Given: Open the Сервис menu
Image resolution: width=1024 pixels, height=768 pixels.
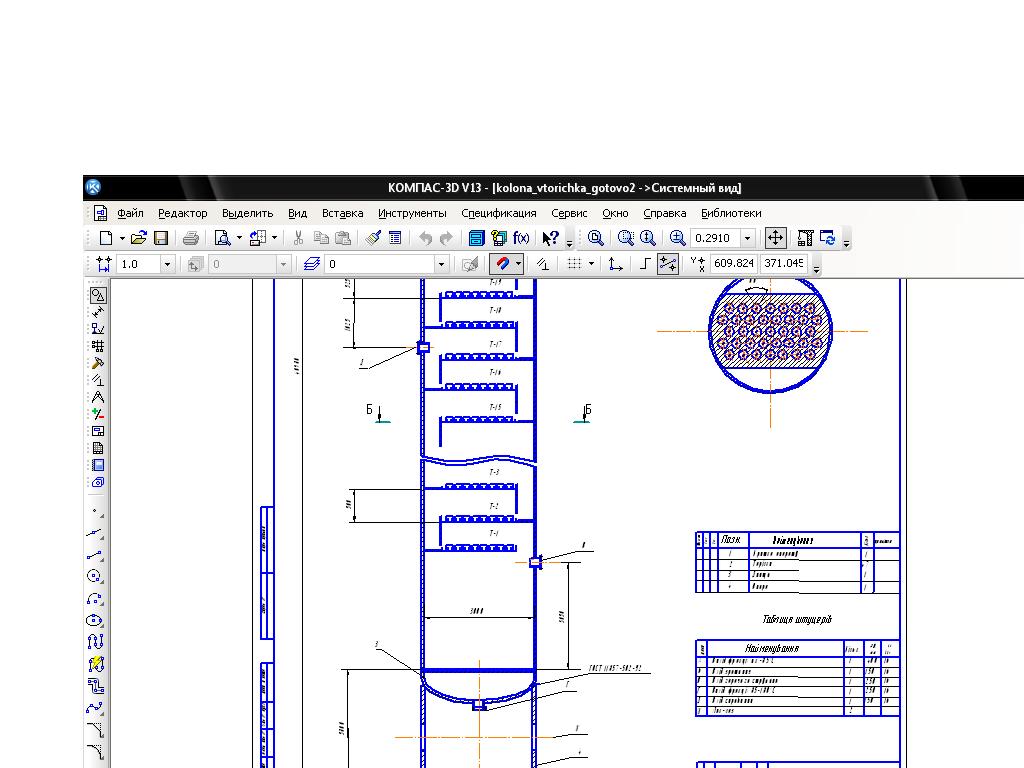Looking at the screenshot, I should (569, 213).
